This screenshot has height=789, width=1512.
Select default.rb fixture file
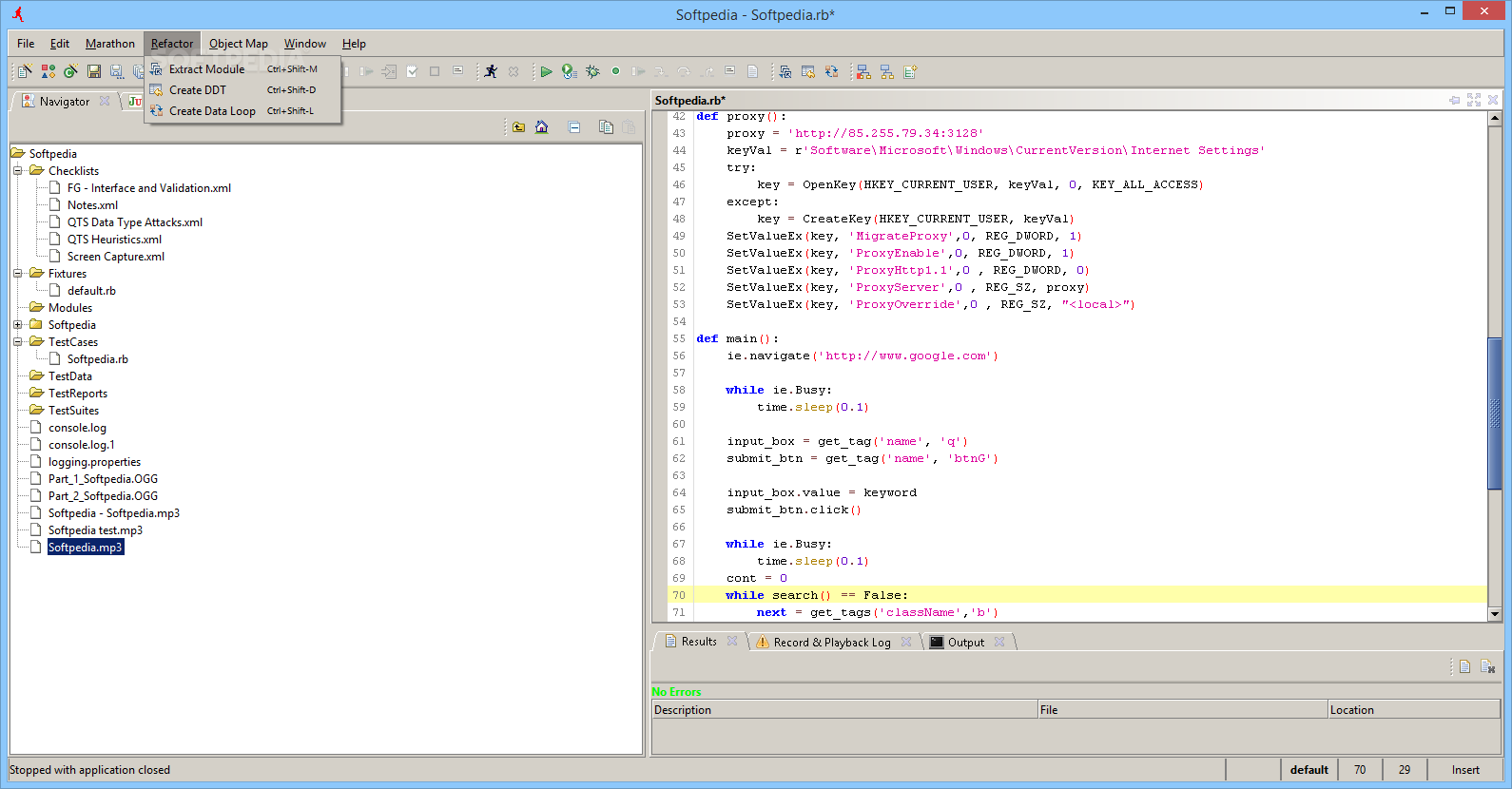[x=91, y=291]
